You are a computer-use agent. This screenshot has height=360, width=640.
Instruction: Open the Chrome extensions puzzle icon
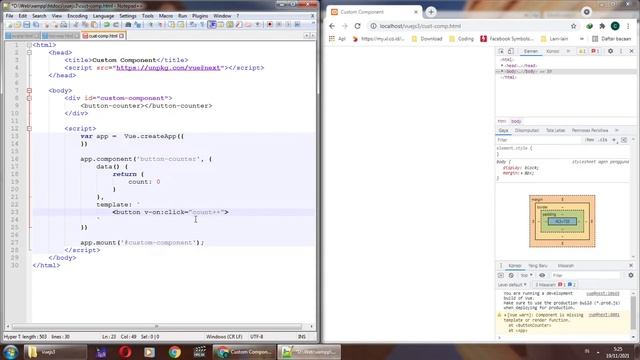(x=602, y=26)
